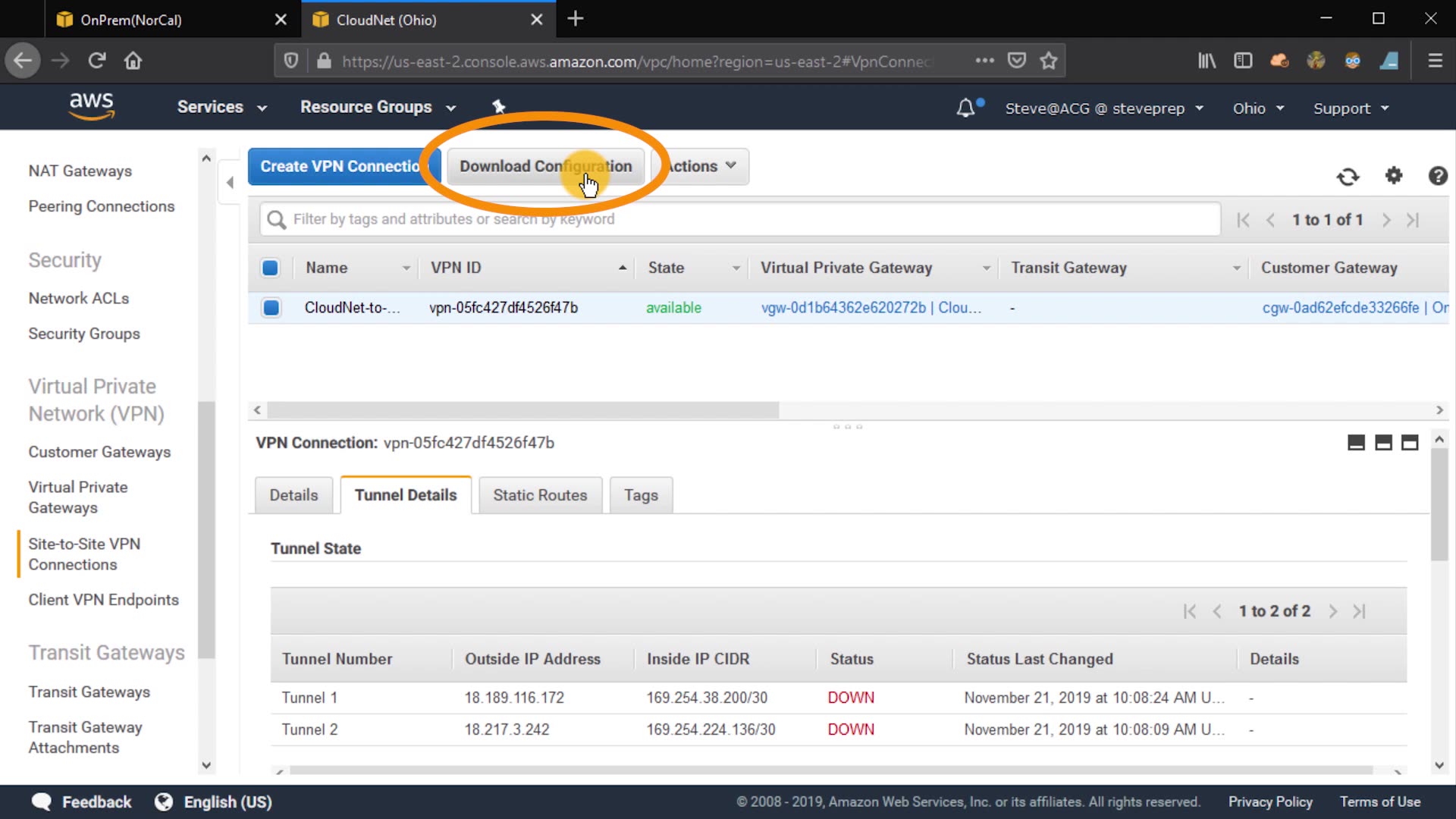The height and width of the screenshot is (819, 1456).
Task: Click the Download Configuration button
Action: 545,166
